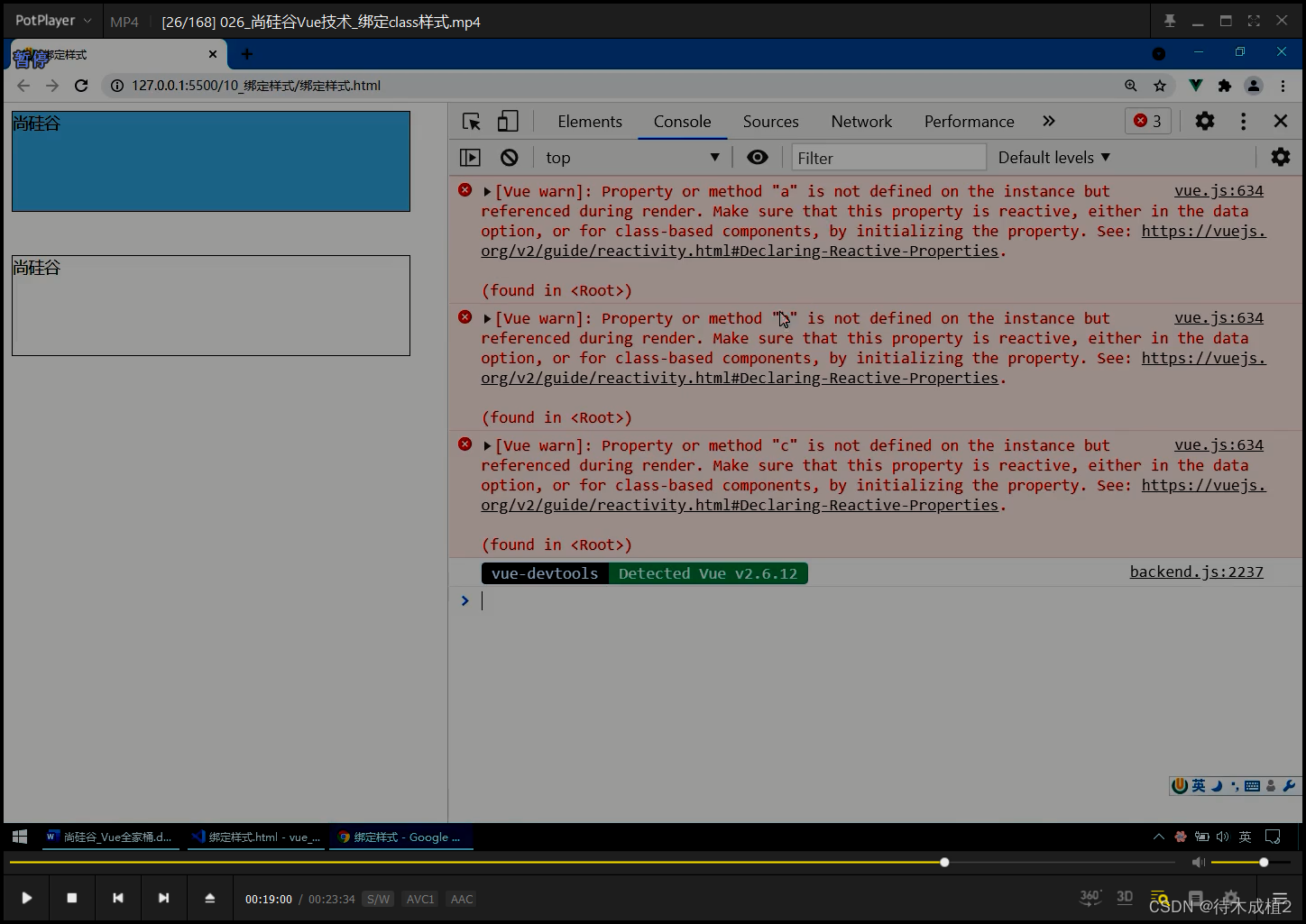Screen dimensions: 1306x924
Task: Open the Vue devtools extension icon
Action: [1195, 86]
